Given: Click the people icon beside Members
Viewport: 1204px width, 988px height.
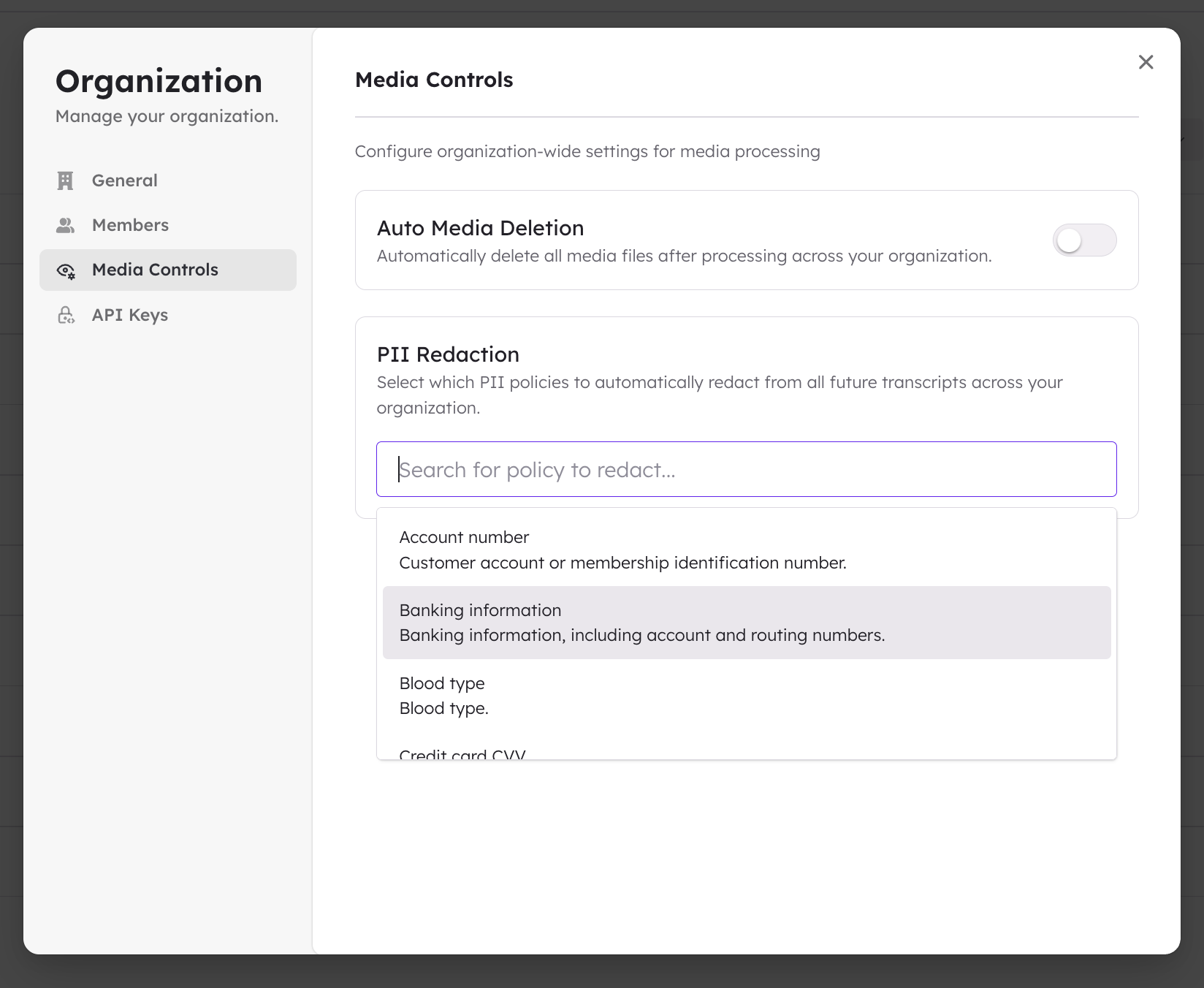Looking at the screenshot, I should pyautogui.click(x=66, y=225).
